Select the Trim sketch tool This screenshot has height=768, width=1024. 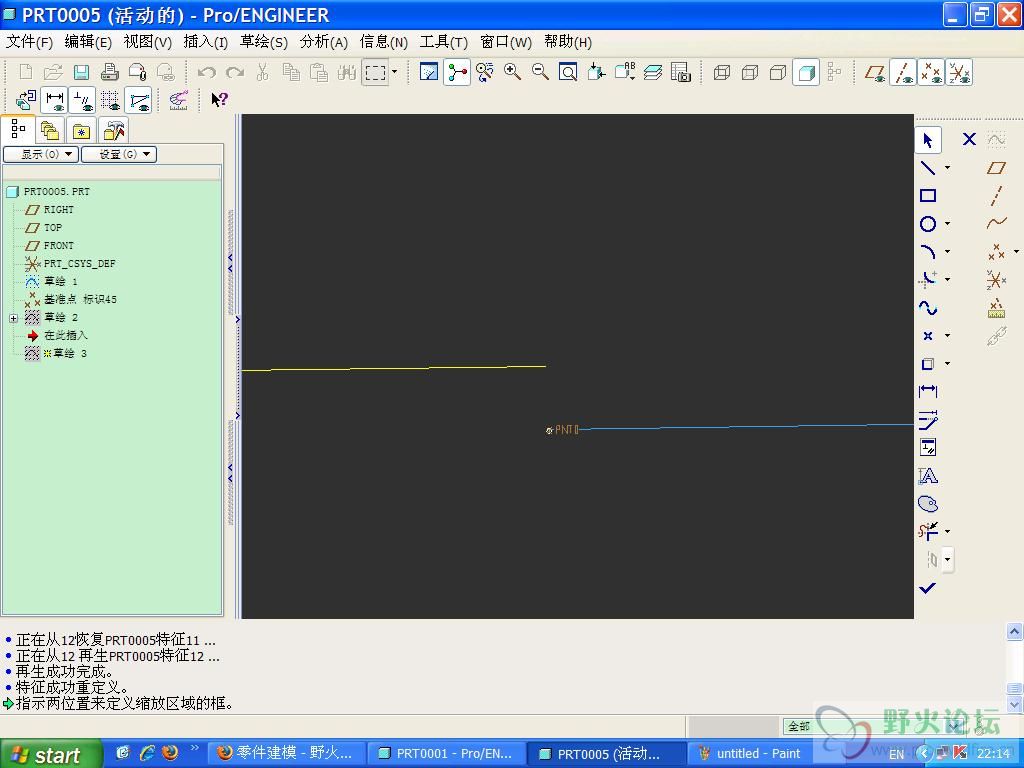[x=927, y=531]
